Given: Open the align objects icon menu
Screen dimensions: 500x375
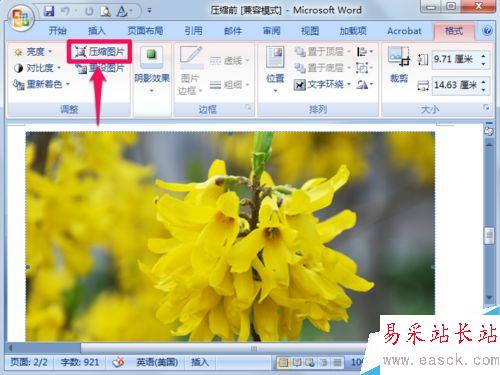Looking at the screenshot, I should 364,52.
